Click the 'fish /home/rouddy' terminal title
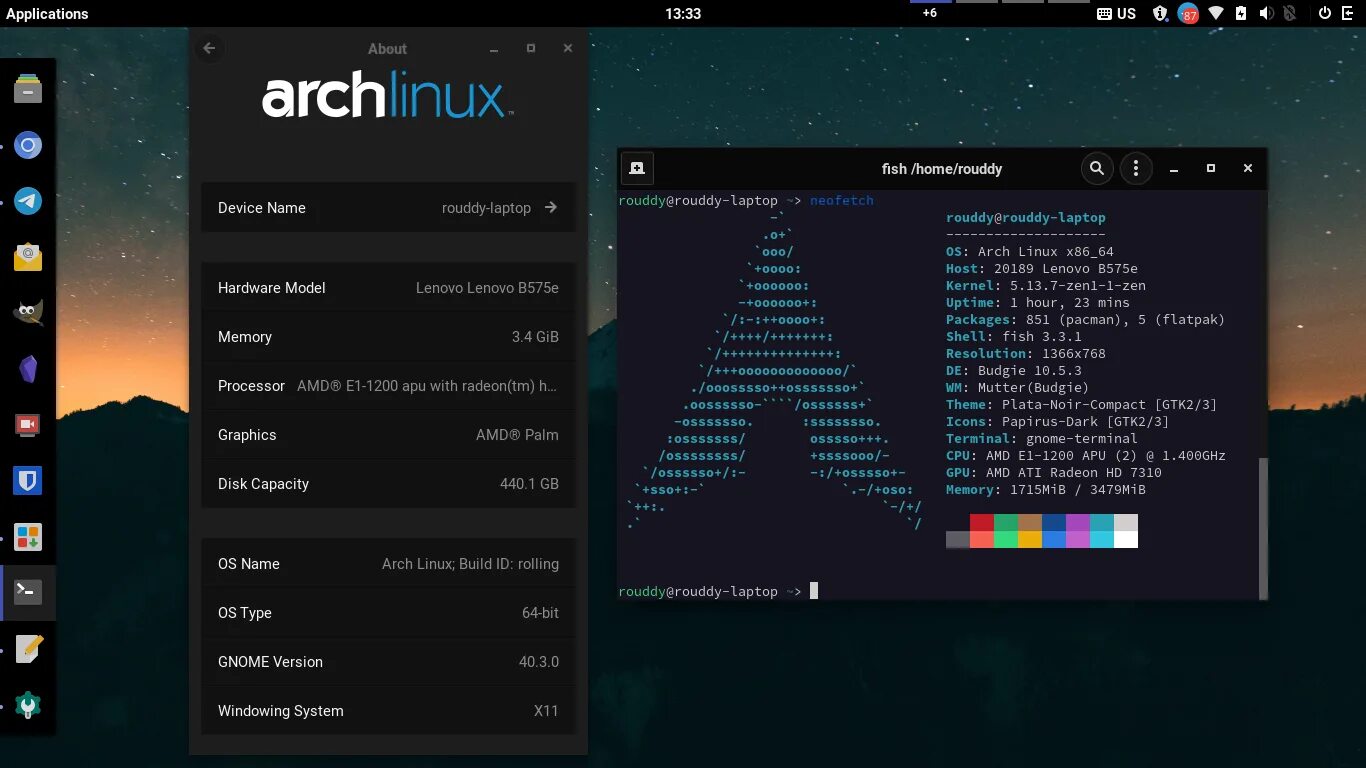This screenshot has height=768, width=1366. coord(942,168)
